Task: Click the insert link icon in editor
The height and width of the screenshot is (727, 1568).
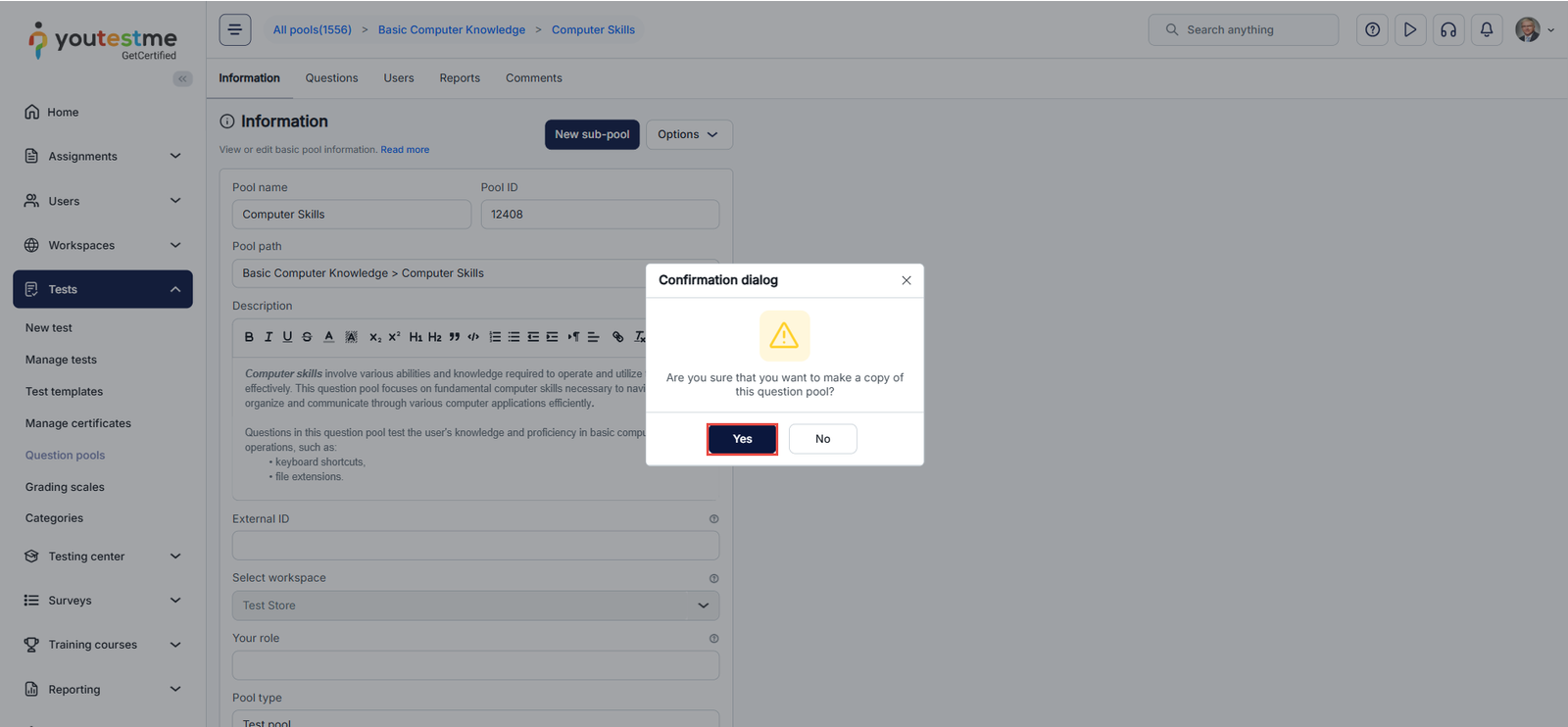Action: (617, 337)
